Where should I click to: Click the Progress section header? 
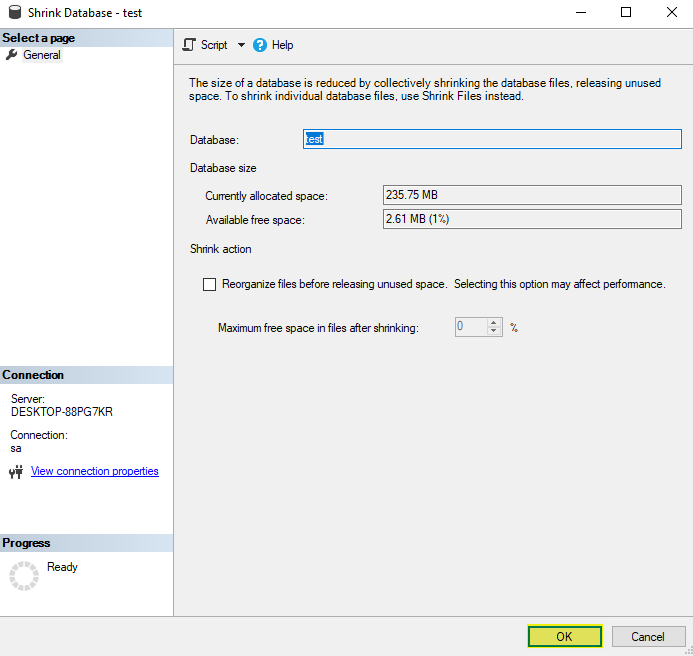click(x=86, y=543)
